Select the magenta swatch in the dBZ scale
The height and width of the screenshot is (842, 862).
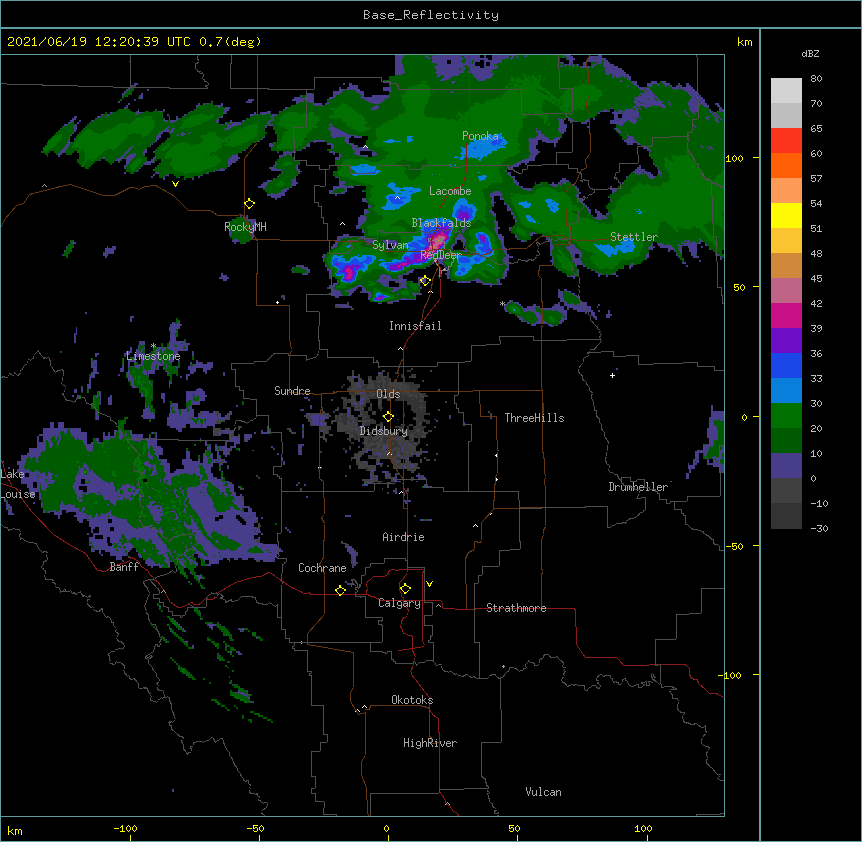tap(786, 315)
